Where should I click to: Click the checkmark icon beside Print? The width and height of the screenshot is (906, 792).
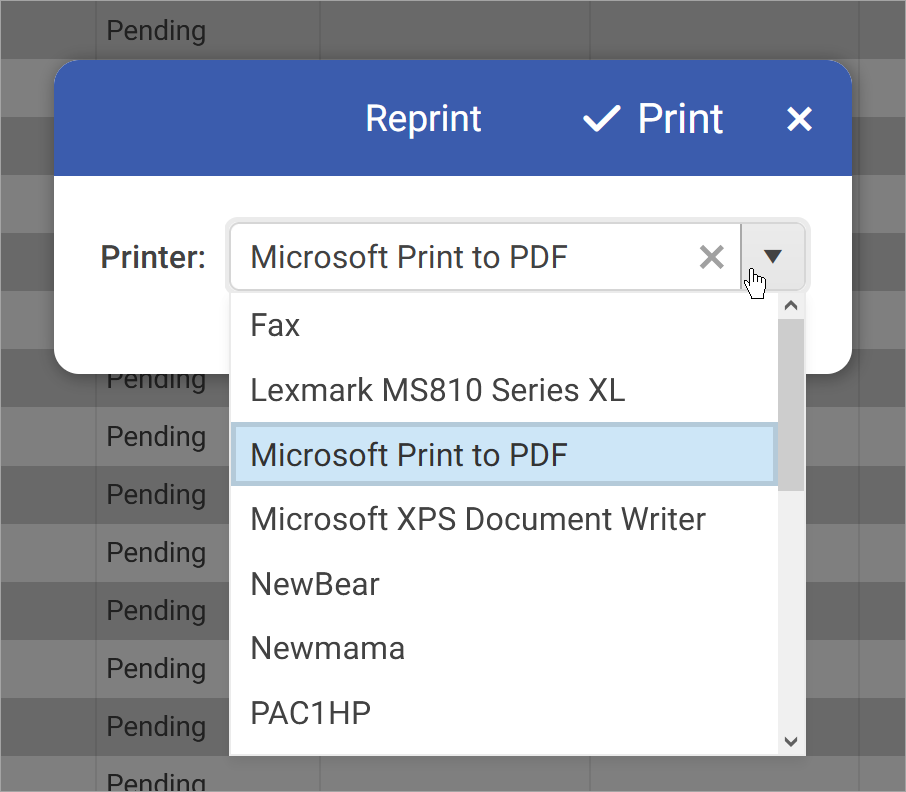[601, 118]
